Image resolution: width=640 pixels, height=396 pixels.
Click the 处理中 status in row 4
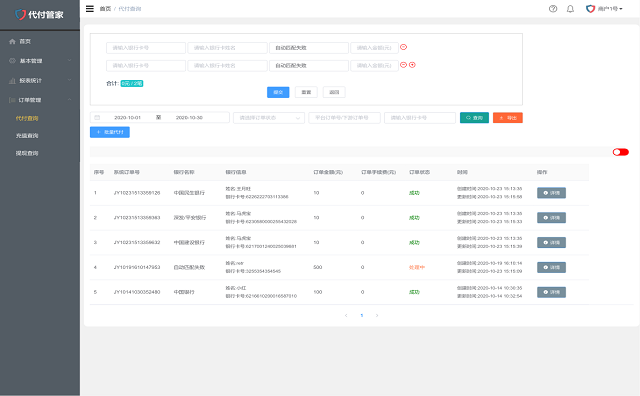point(417,267)
